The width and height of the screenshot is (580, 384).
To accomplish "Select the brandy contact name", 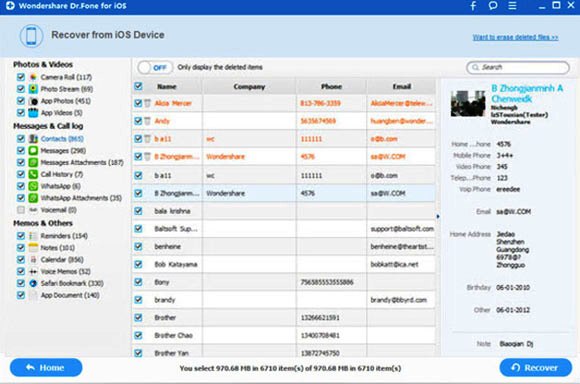I will 165,300.
